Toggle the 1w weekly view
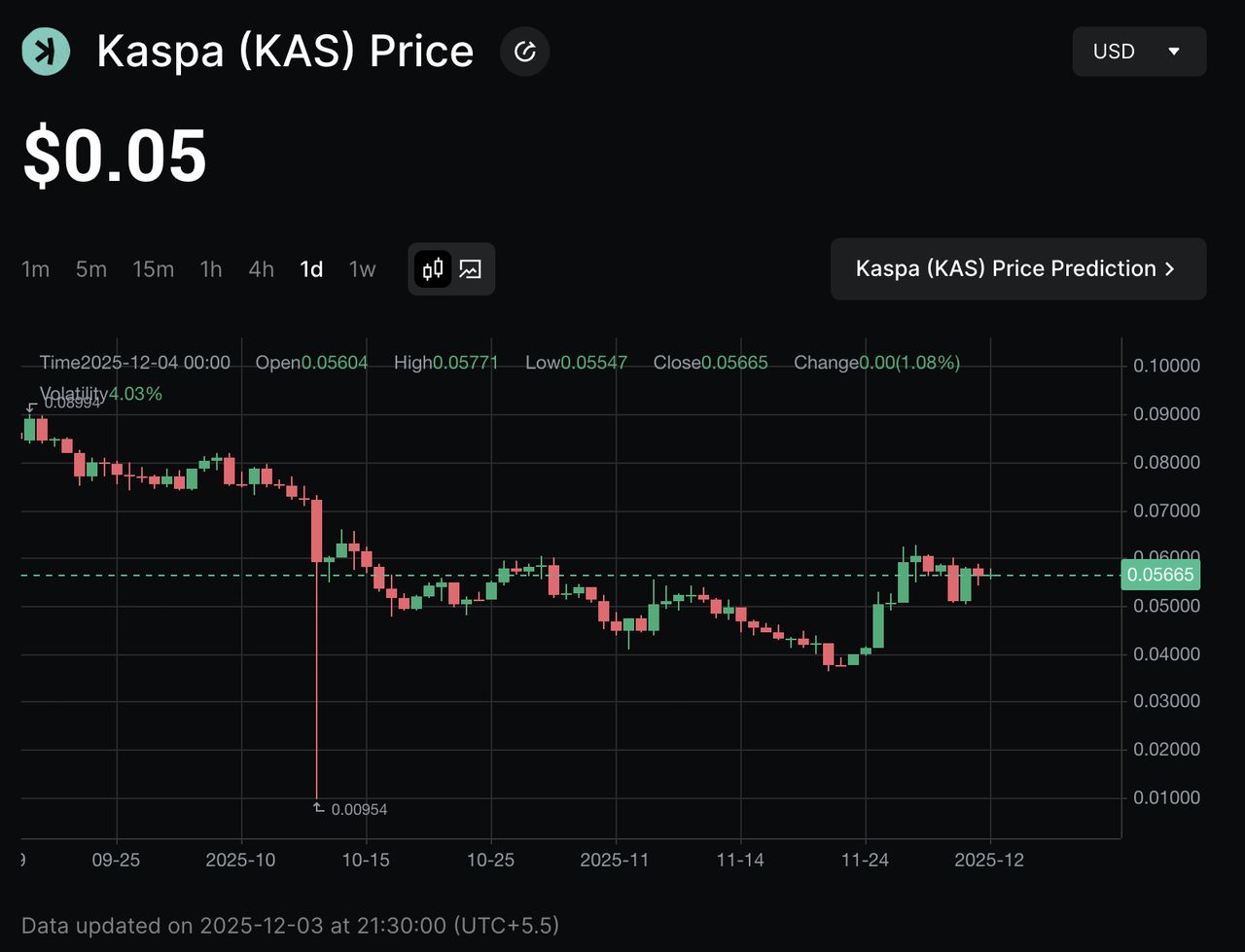1245x952 pixels. click(x=361, y=269)
